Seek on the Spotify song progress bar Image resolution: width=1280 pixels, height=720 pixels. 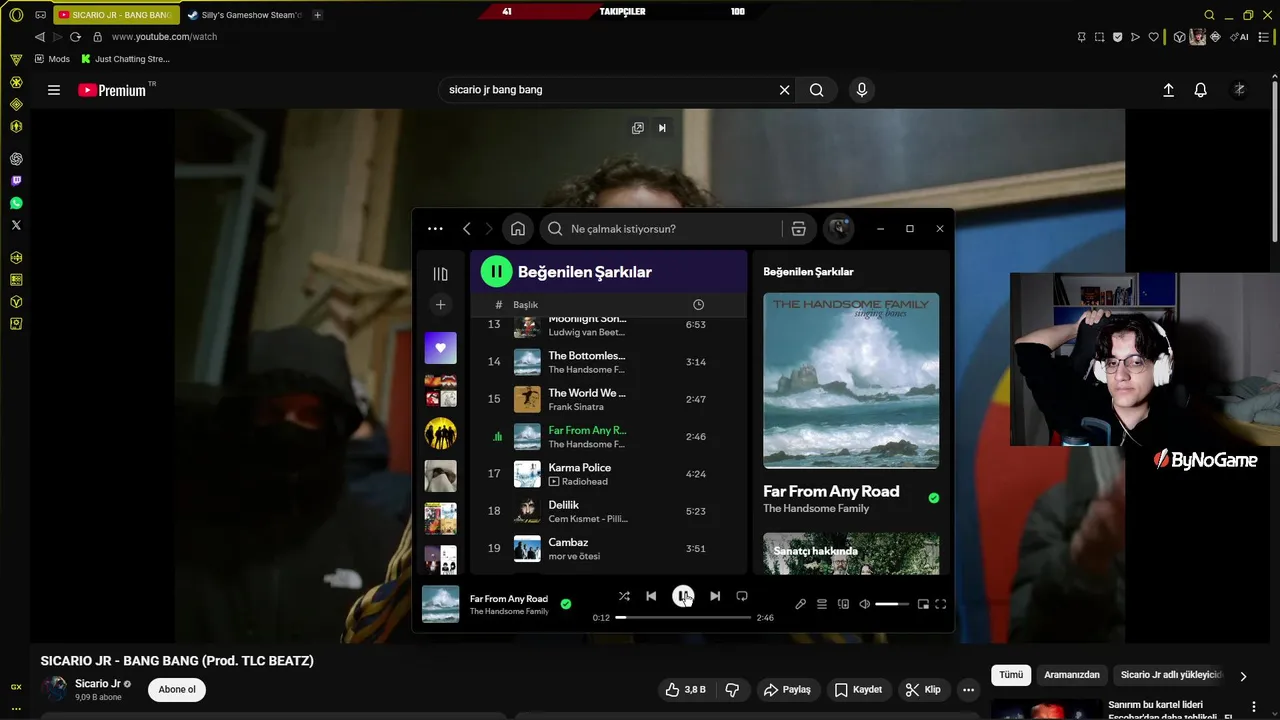[685, 617]
